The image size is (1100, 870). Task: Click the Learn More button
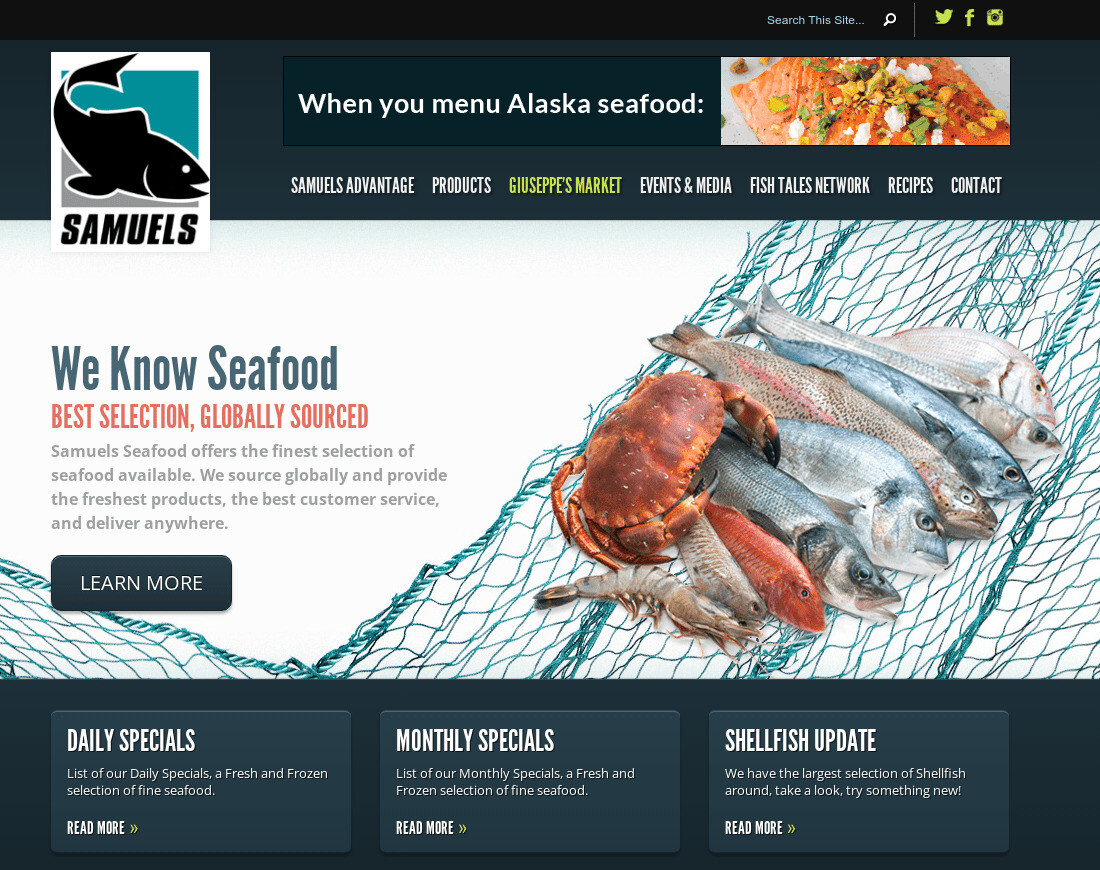141,583
